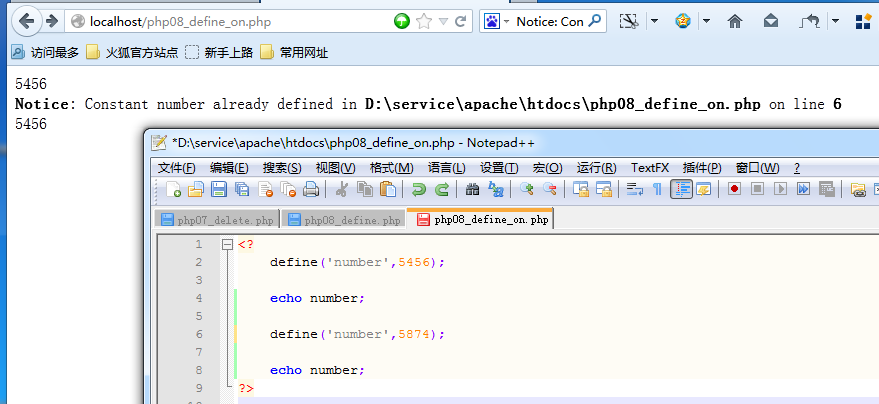This screenshot has width=879, height=404.
Task: Click the Zoom In magnifier icon
Action: point(526,189)
